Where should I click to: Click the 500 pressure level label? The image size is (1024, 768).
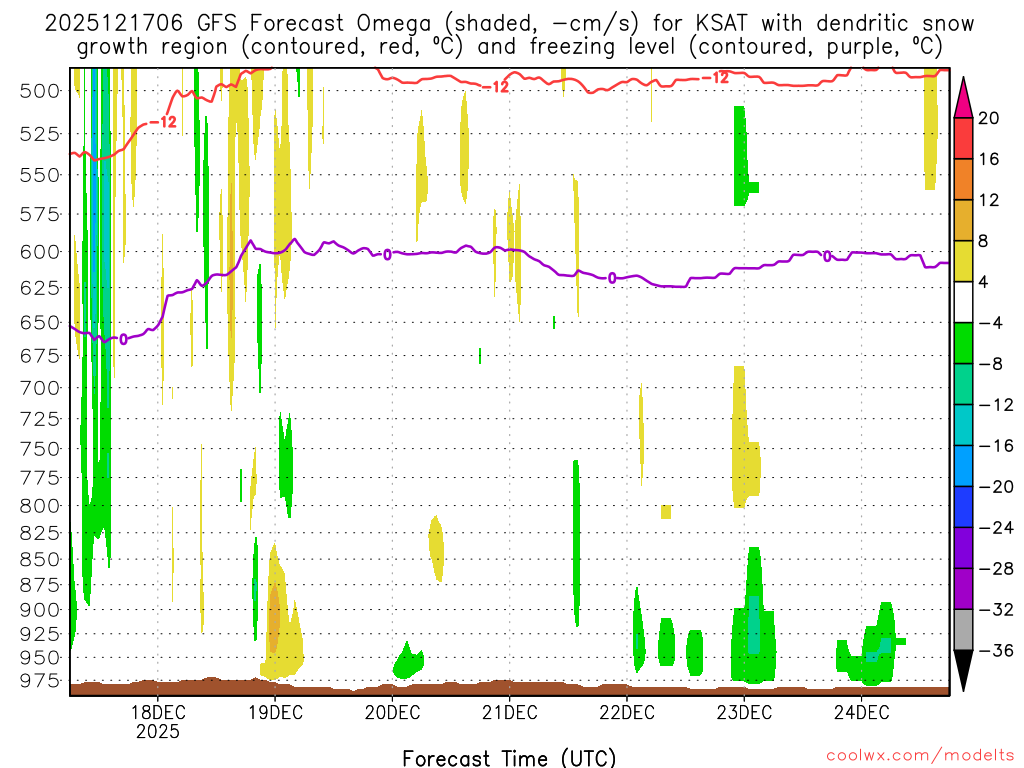coord(40,91)
